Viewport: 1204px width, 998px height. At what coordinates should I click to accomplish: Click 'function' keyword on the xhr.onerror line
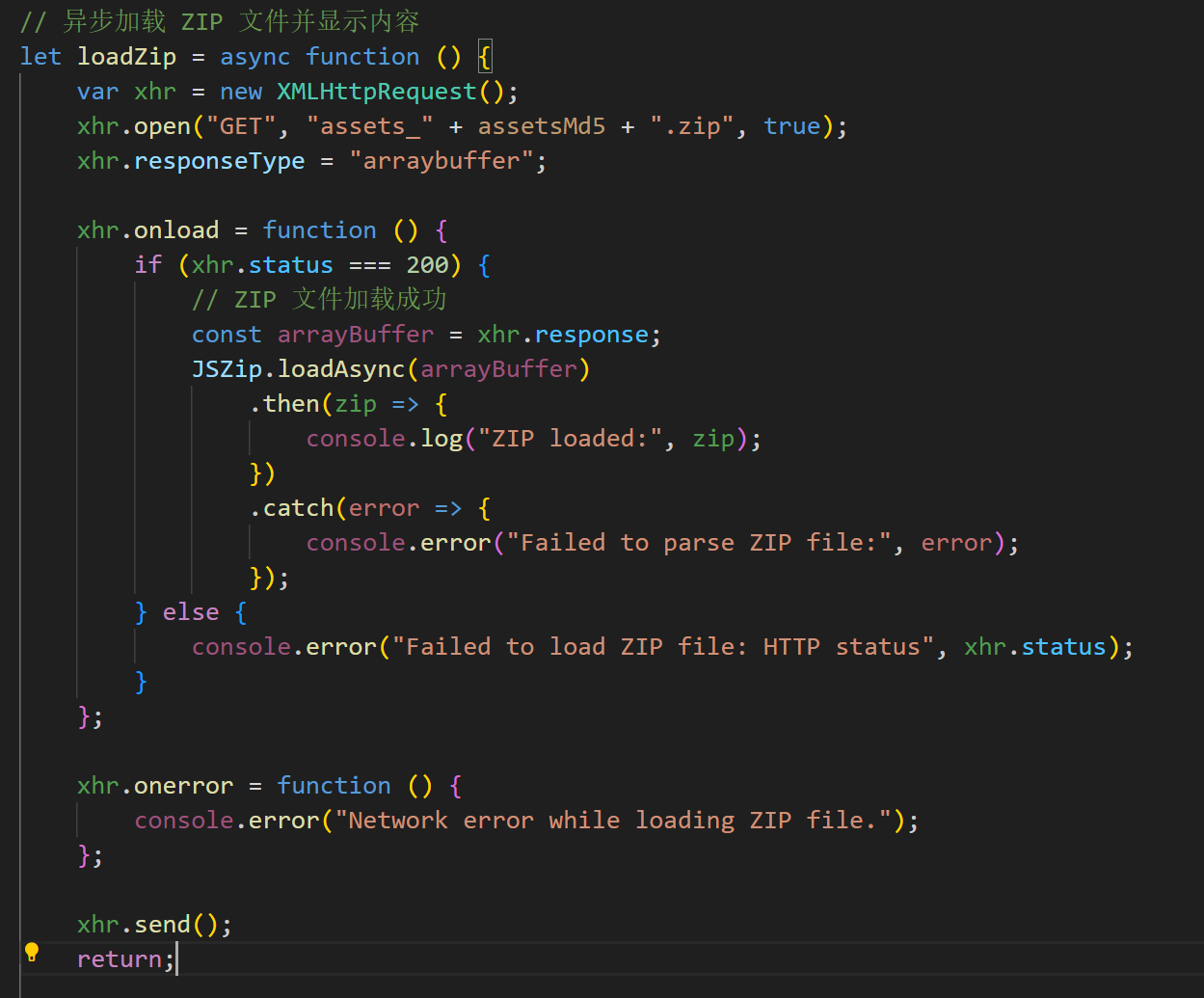click(334, 786)
